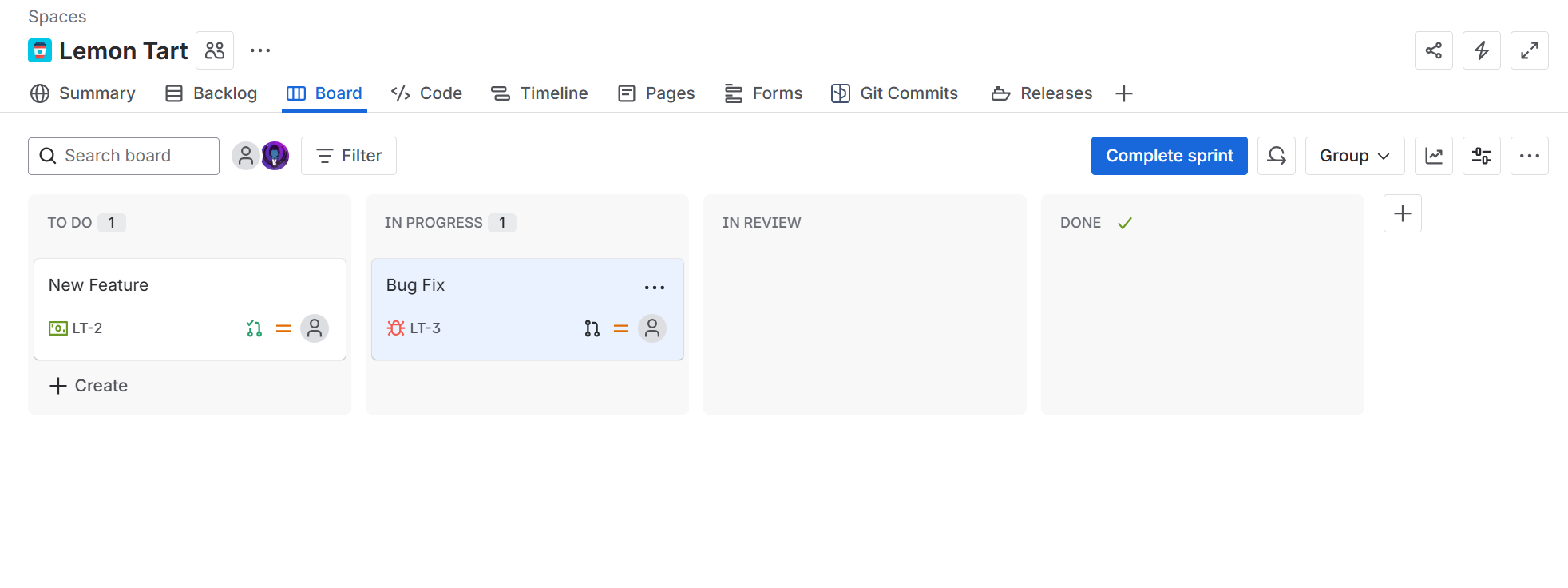Open the Bug Fix card ellipsis menu
1568x588 pixels.
click(654, 287)
